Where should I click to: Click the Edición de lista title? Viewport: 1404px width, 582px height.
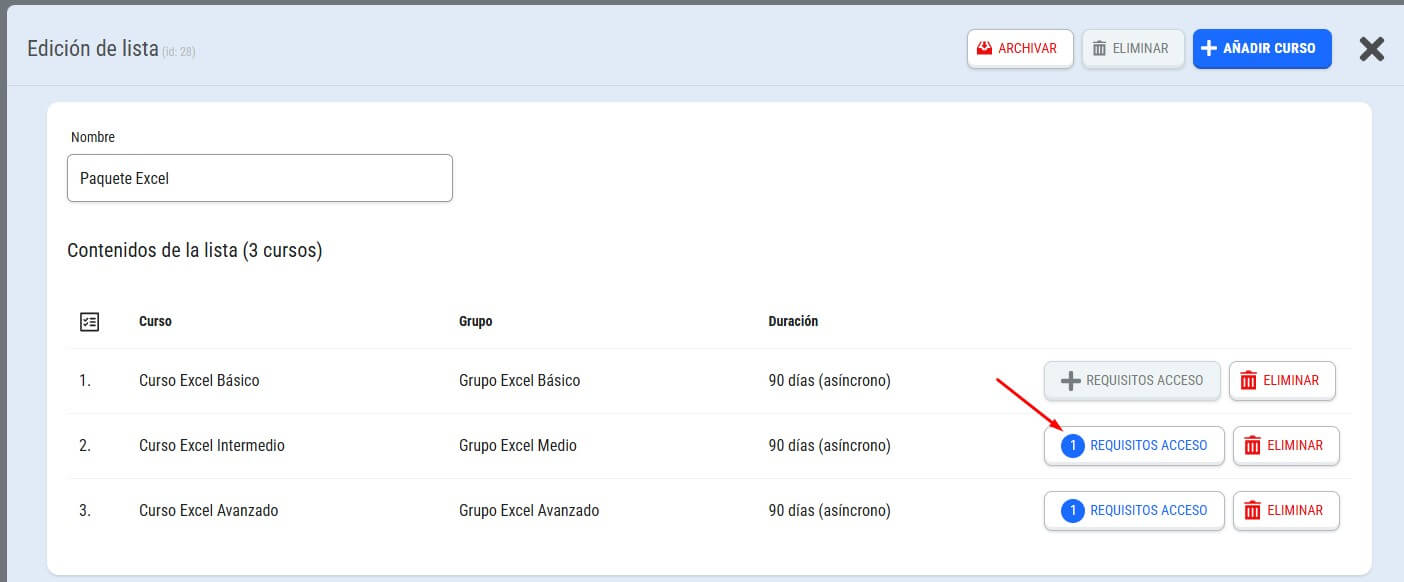pos(93,48)
